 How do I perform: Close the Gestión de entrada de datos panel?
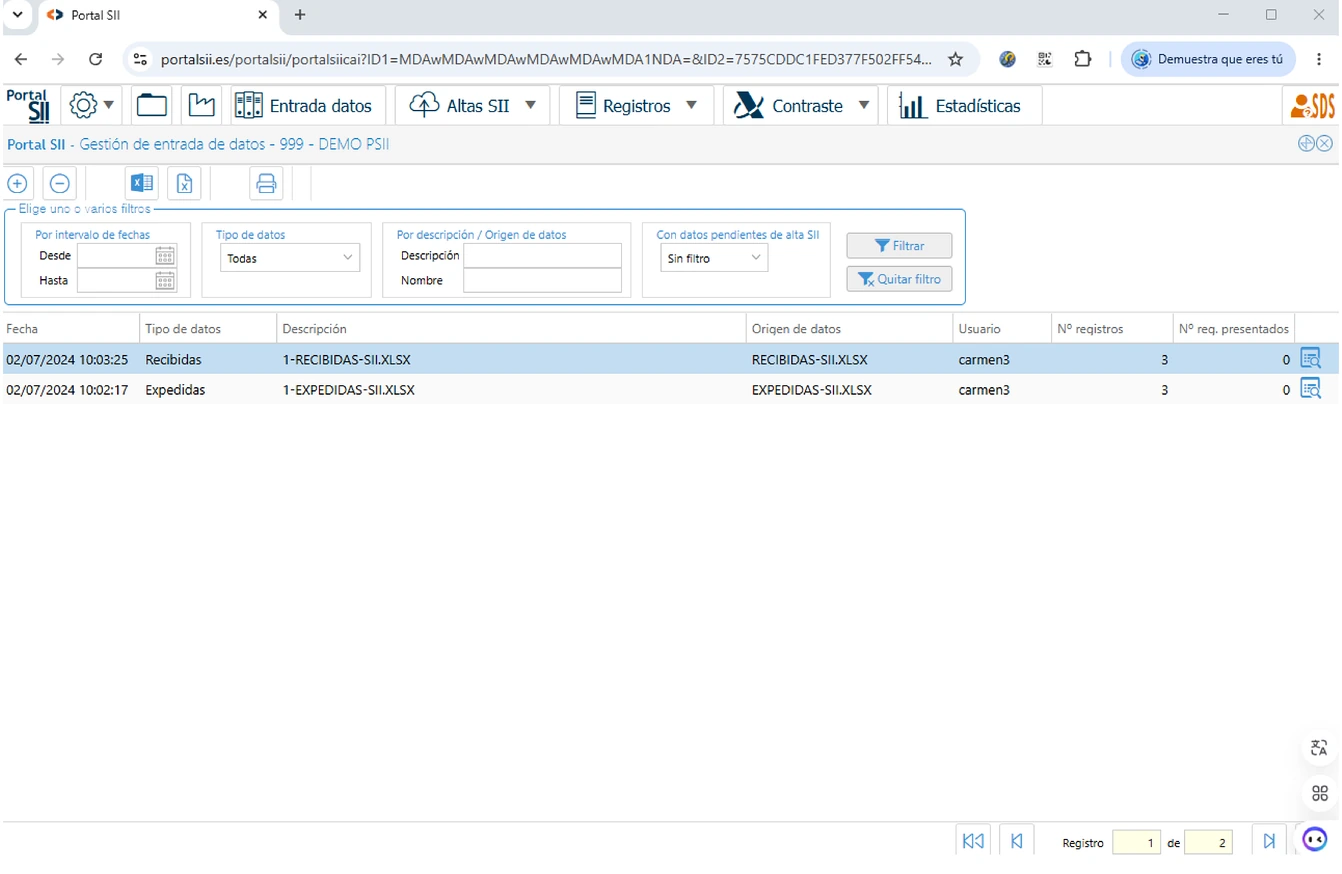click(1325, 144)
